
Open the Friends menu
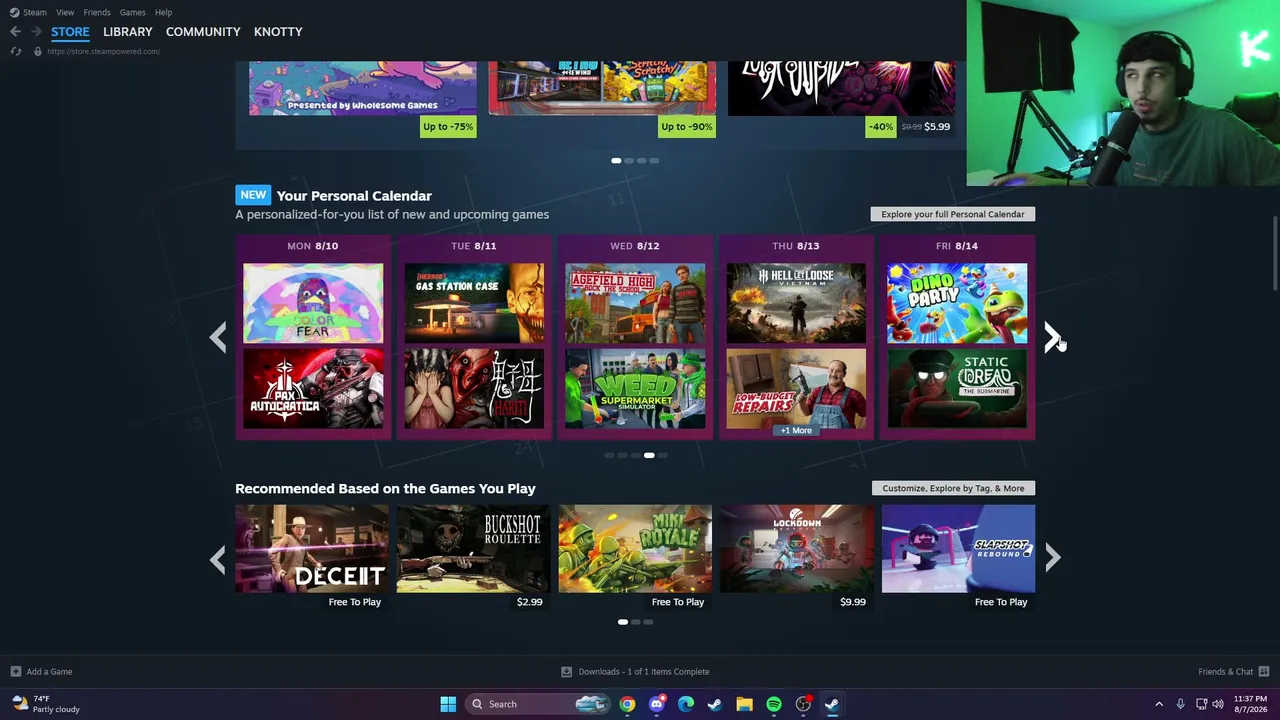[97, 12]
